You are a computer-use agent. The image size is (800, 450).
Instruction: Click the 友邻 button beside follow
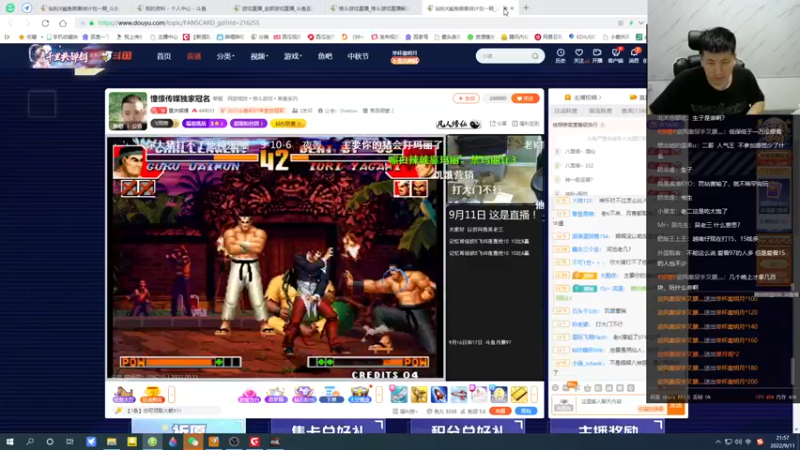tap(466, 98)
